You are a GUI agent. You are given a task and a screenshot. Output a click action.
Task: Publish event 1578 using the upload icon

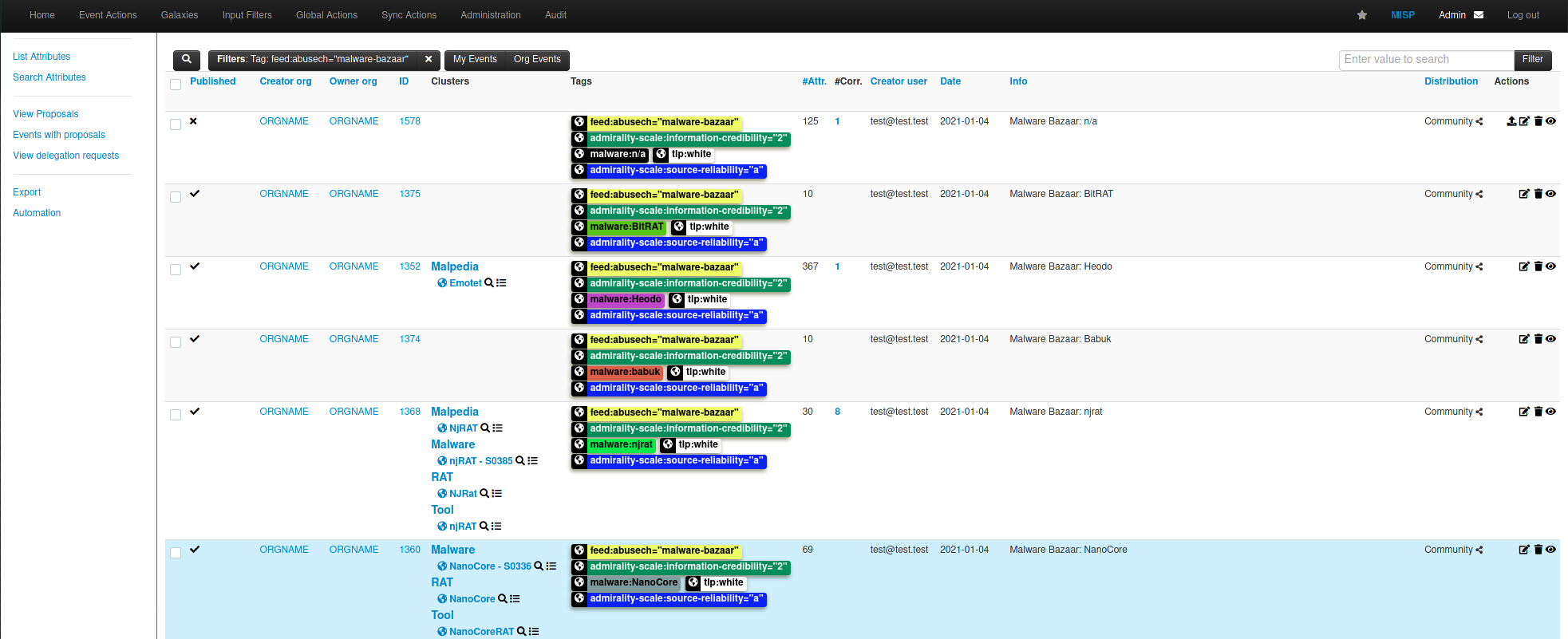tap(1511, 121)
